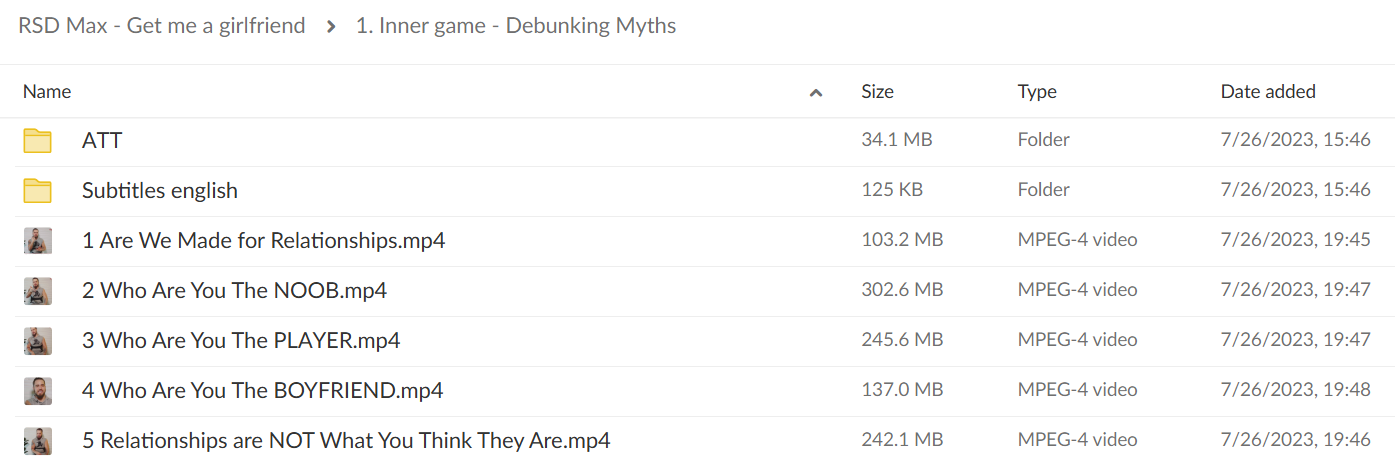The height and width of the screenshot is (461, 1395).
Task: Sort by Size column header
Action: click(x=877, y=91)
